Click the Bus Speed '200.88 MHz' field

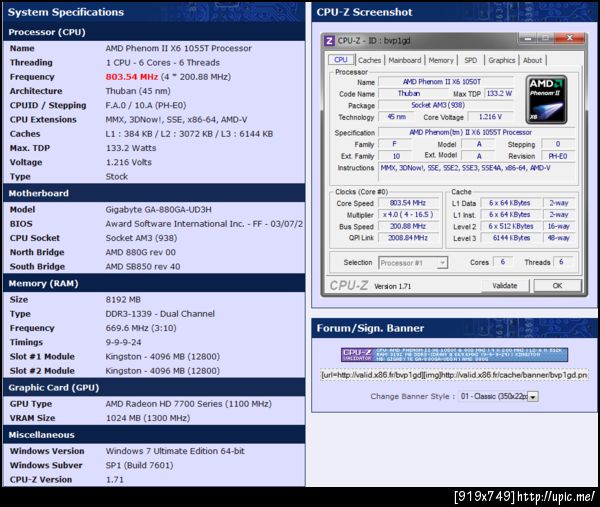(408, 226)
